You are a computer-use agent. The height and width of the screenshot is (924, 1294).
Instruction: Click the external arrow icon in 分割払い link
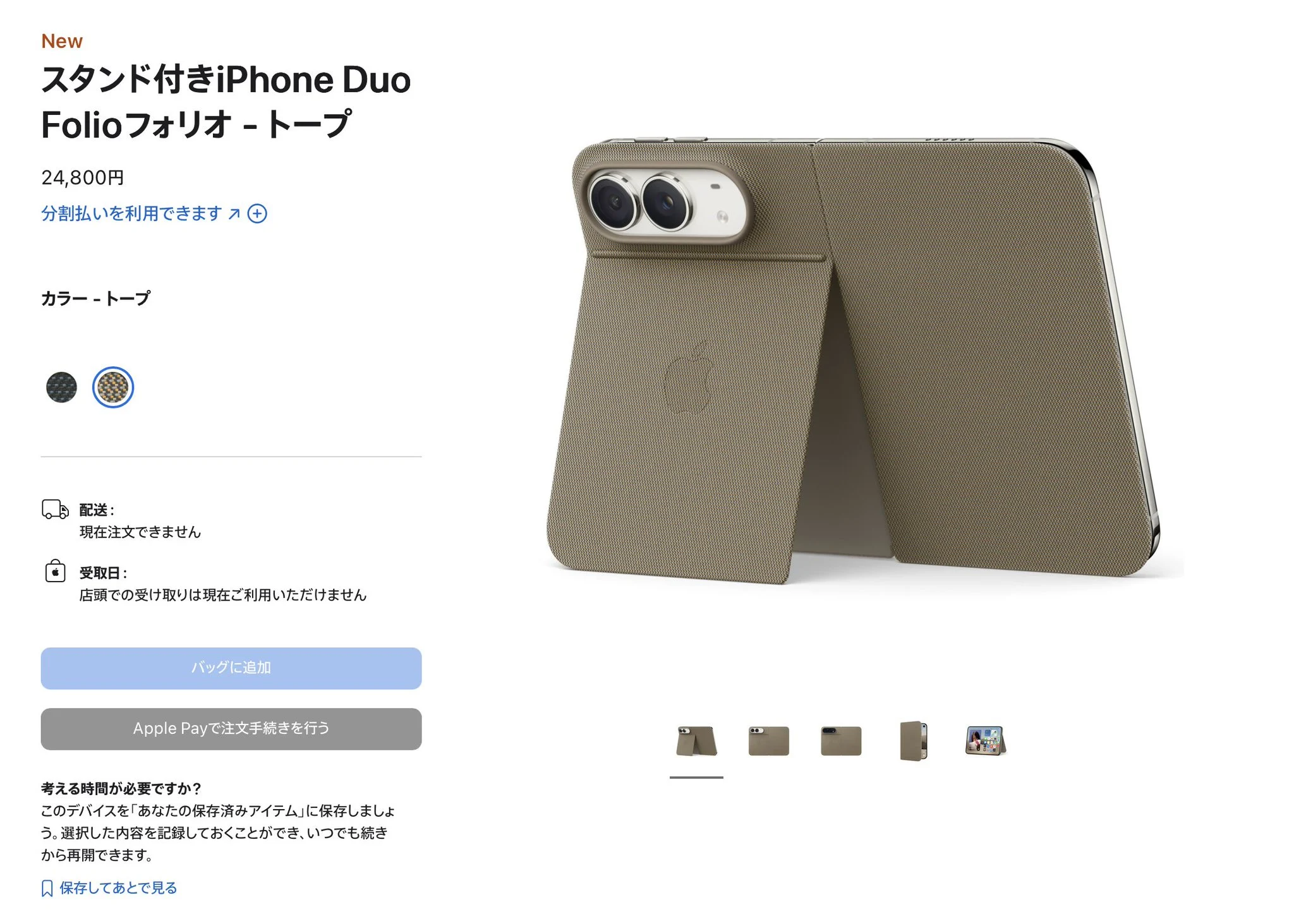click(x=234, y=214)
